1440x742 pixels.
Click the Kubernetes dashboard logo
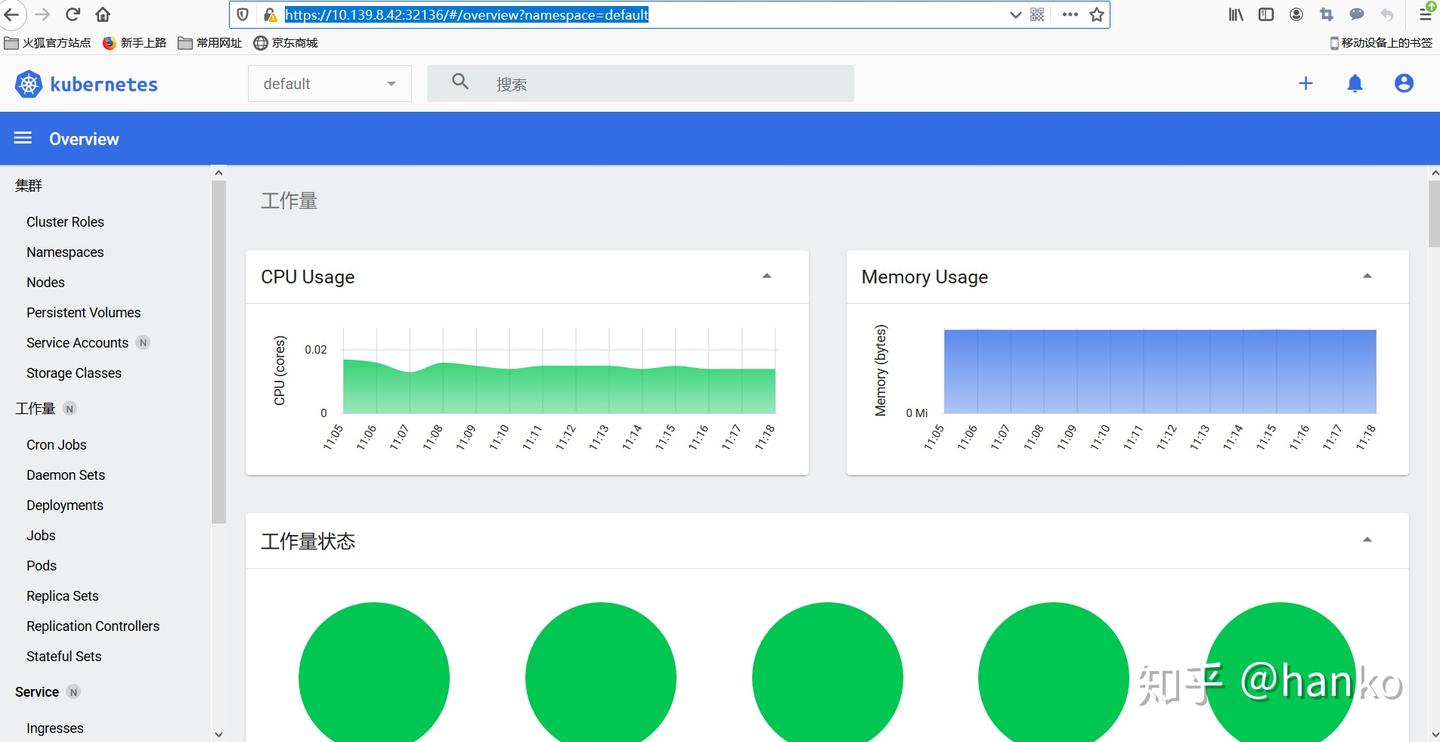pos(85,84)
